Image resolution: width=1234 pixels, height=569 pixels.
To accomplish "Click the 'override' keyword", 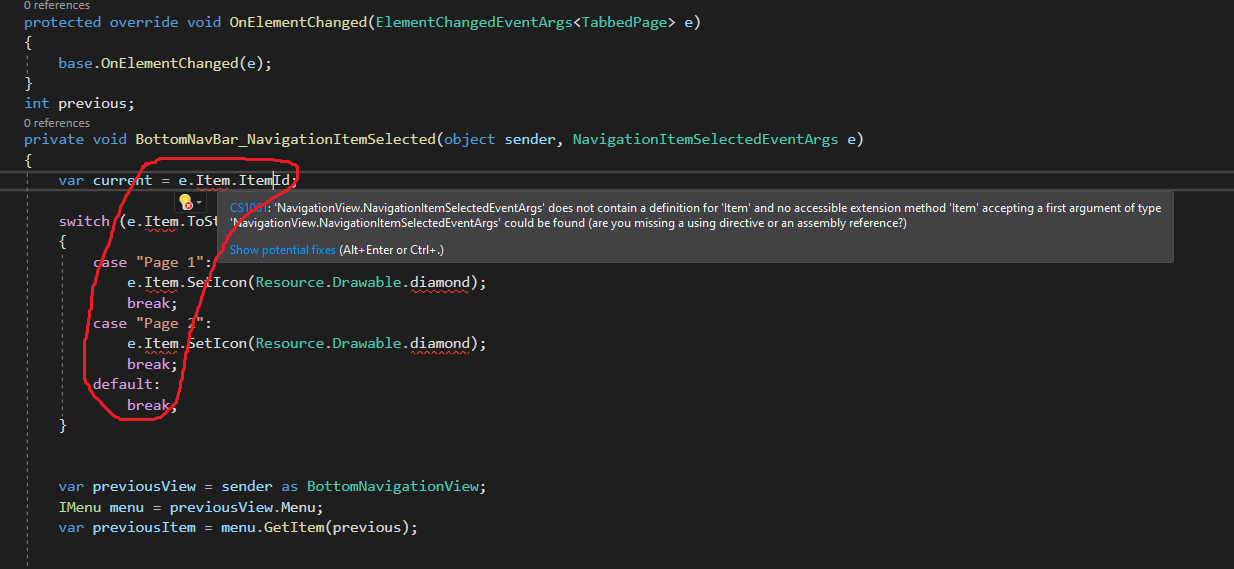I will 144,22.
